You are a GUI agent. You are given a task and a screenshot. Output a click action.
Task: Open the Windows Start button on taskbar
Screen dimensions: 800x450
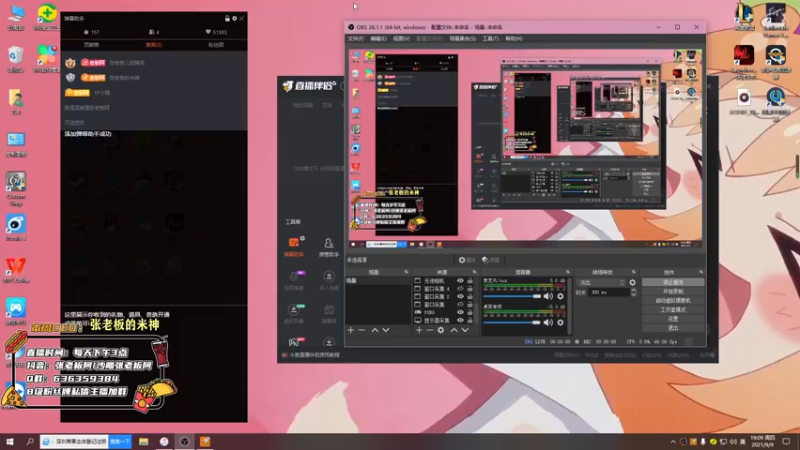pyautogui.click(x=10, y=441)
